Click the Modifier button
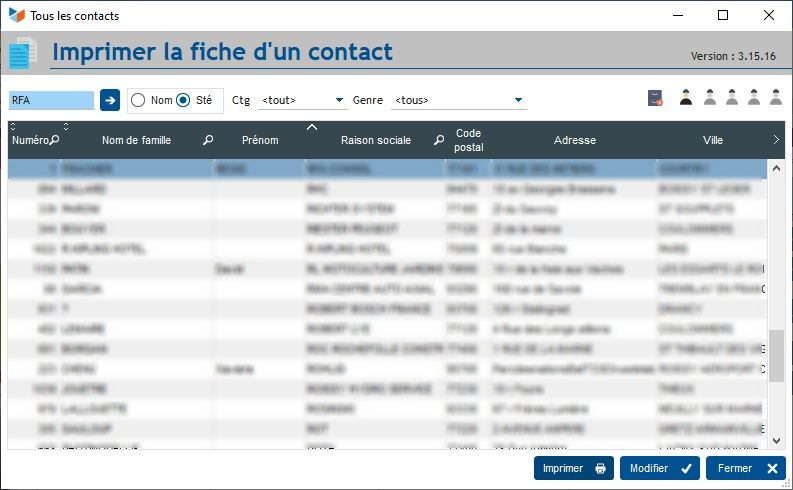Viewport: 793px width, 490px height. (x=659, y=468)
